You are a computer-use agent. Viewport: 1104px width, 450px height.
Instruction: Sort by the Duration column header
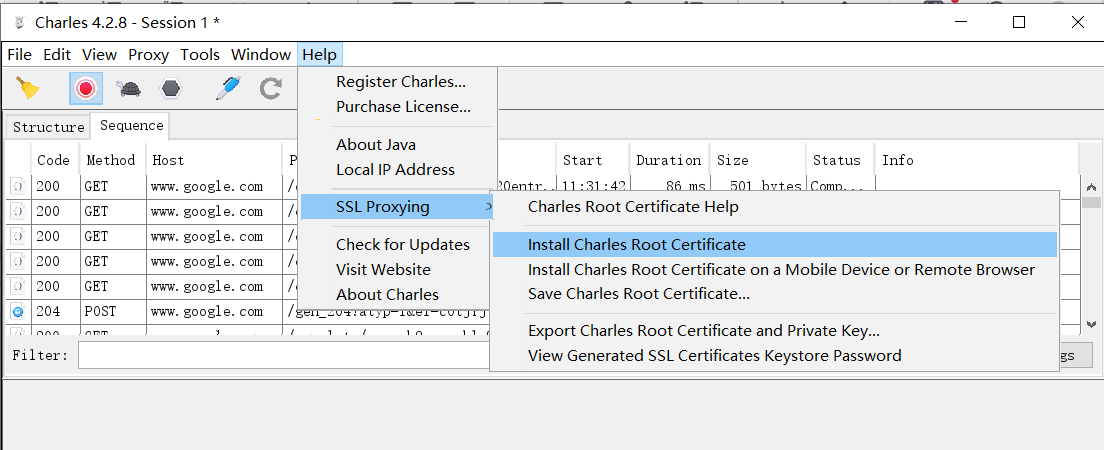[669, 161]
